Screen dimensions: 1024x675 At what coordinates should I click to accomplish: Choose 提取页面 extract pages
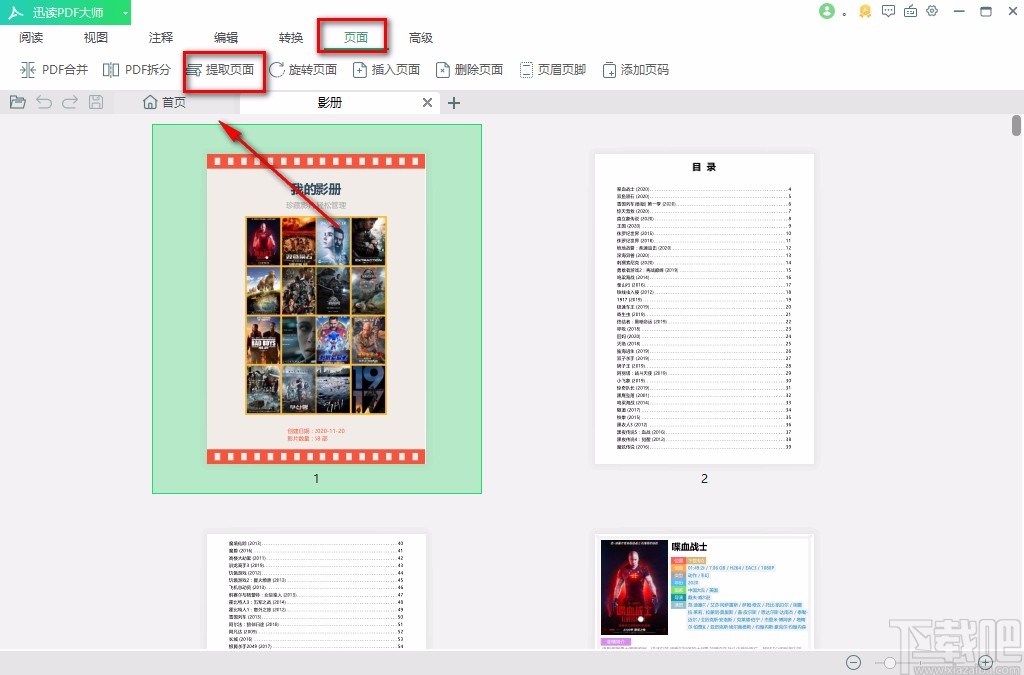[220, 69]
